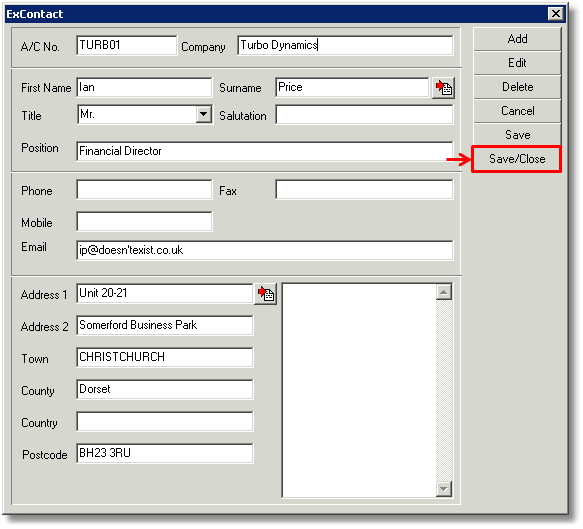Click the Postcode field
Image resolution: width=583 pixels, height=529 pixels.
[x=165, y=453]
